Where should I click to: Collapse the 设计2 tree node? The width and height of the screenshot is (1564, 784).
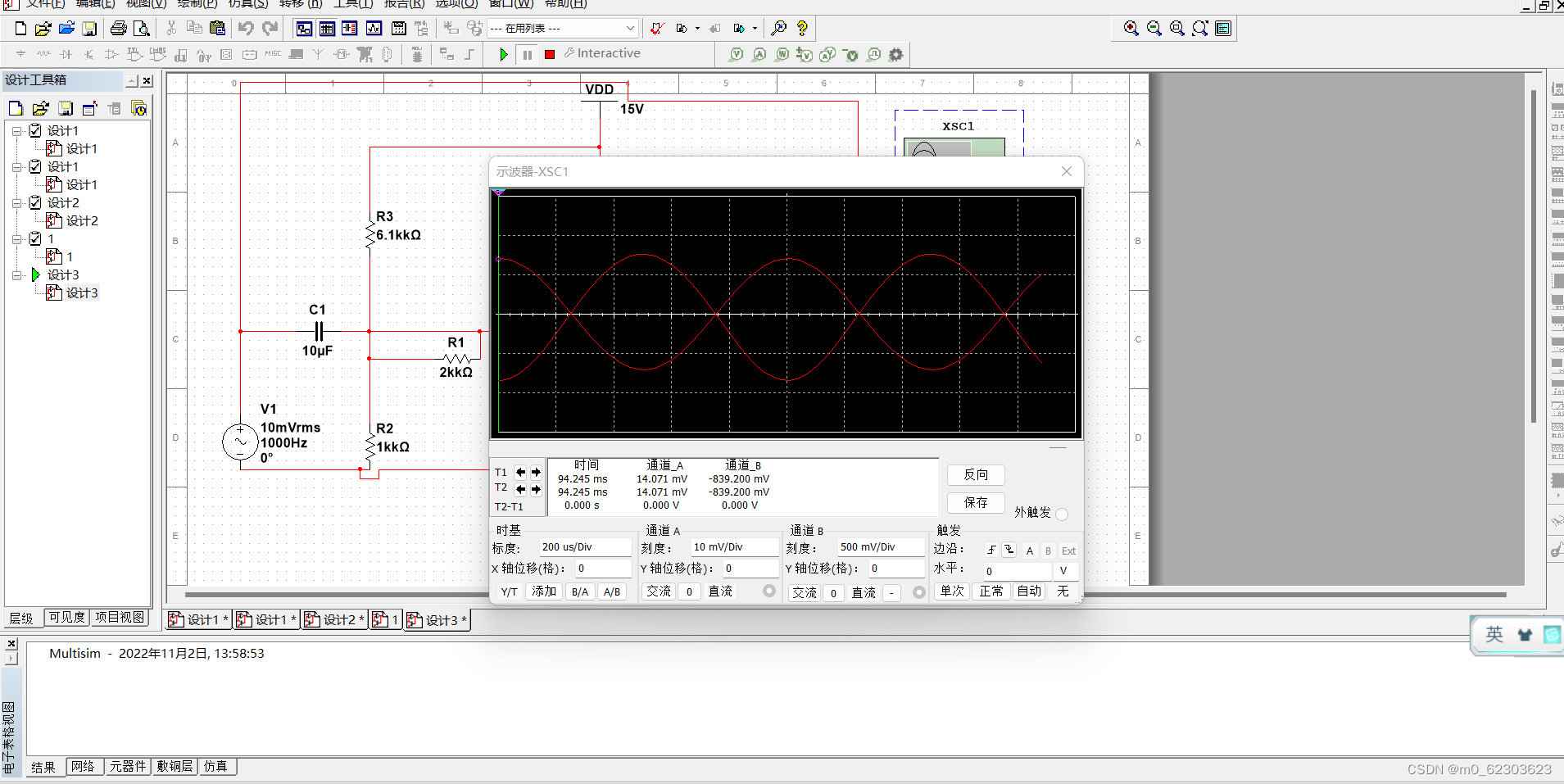tap(16, 203)
